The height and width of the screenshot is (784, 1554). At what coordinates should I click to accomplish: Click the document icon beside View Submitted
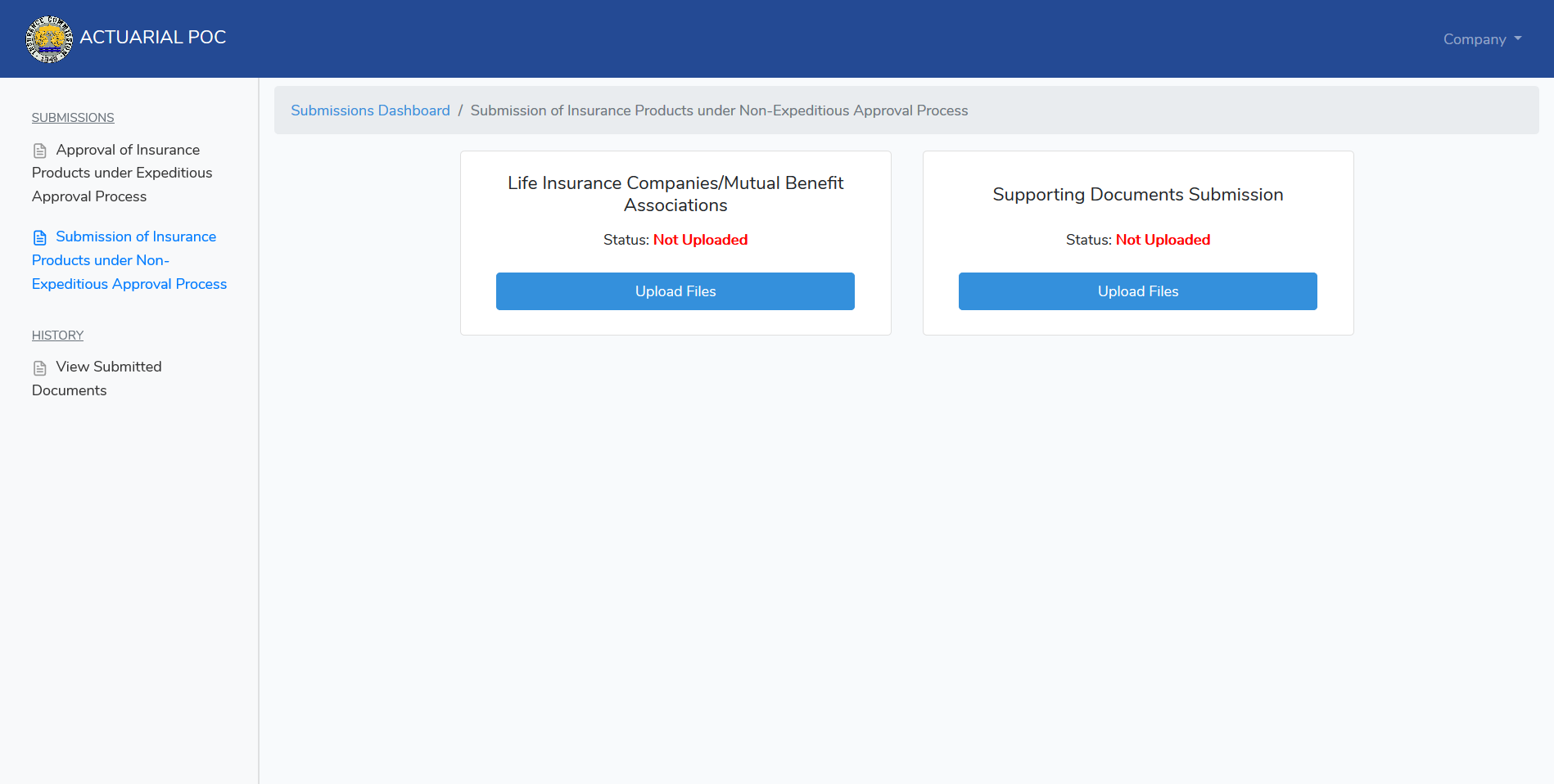pyautogui.click(x=39, y=367)
